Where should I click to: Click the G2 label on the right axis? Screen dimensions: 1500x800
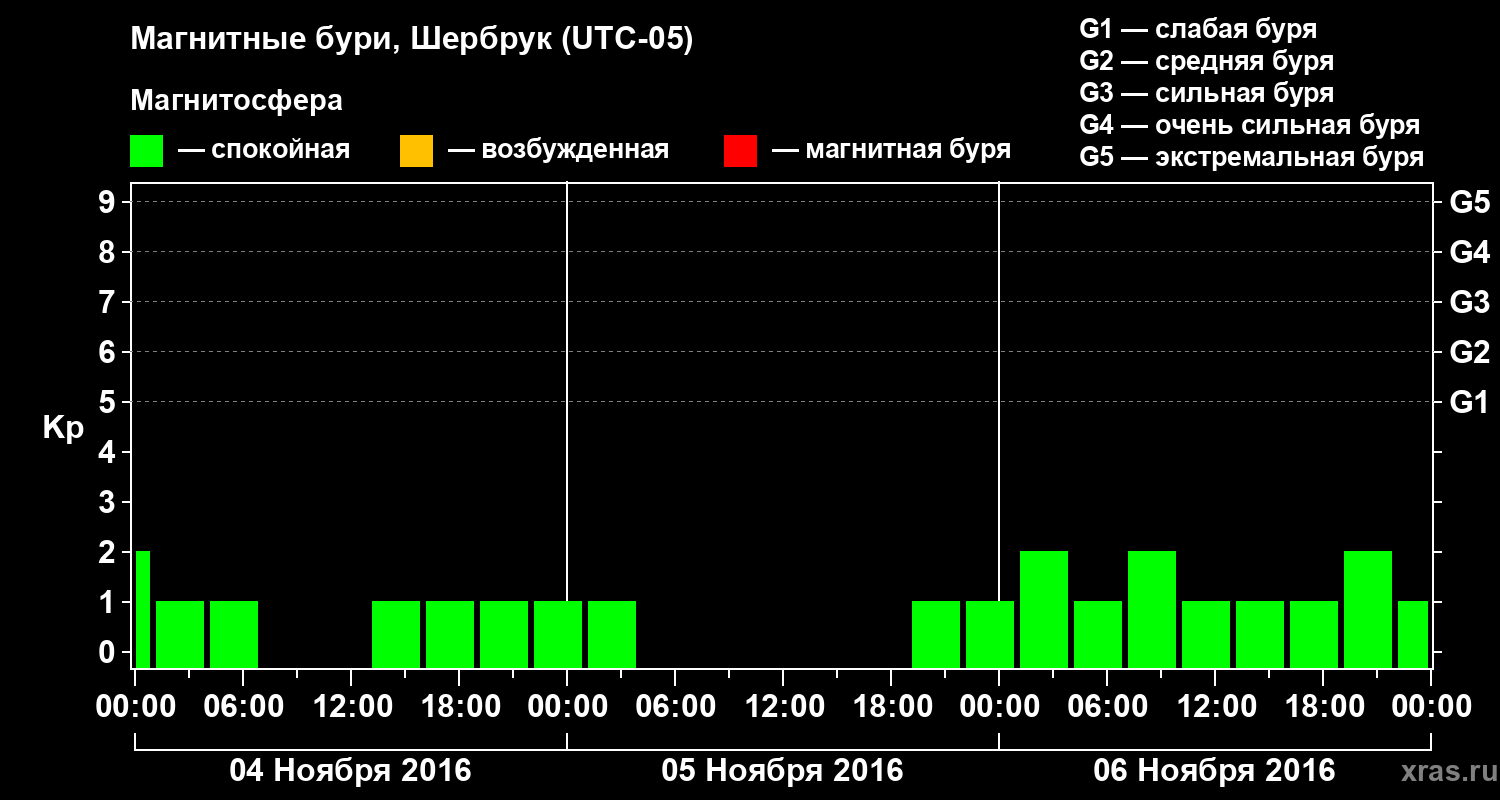1469,352
